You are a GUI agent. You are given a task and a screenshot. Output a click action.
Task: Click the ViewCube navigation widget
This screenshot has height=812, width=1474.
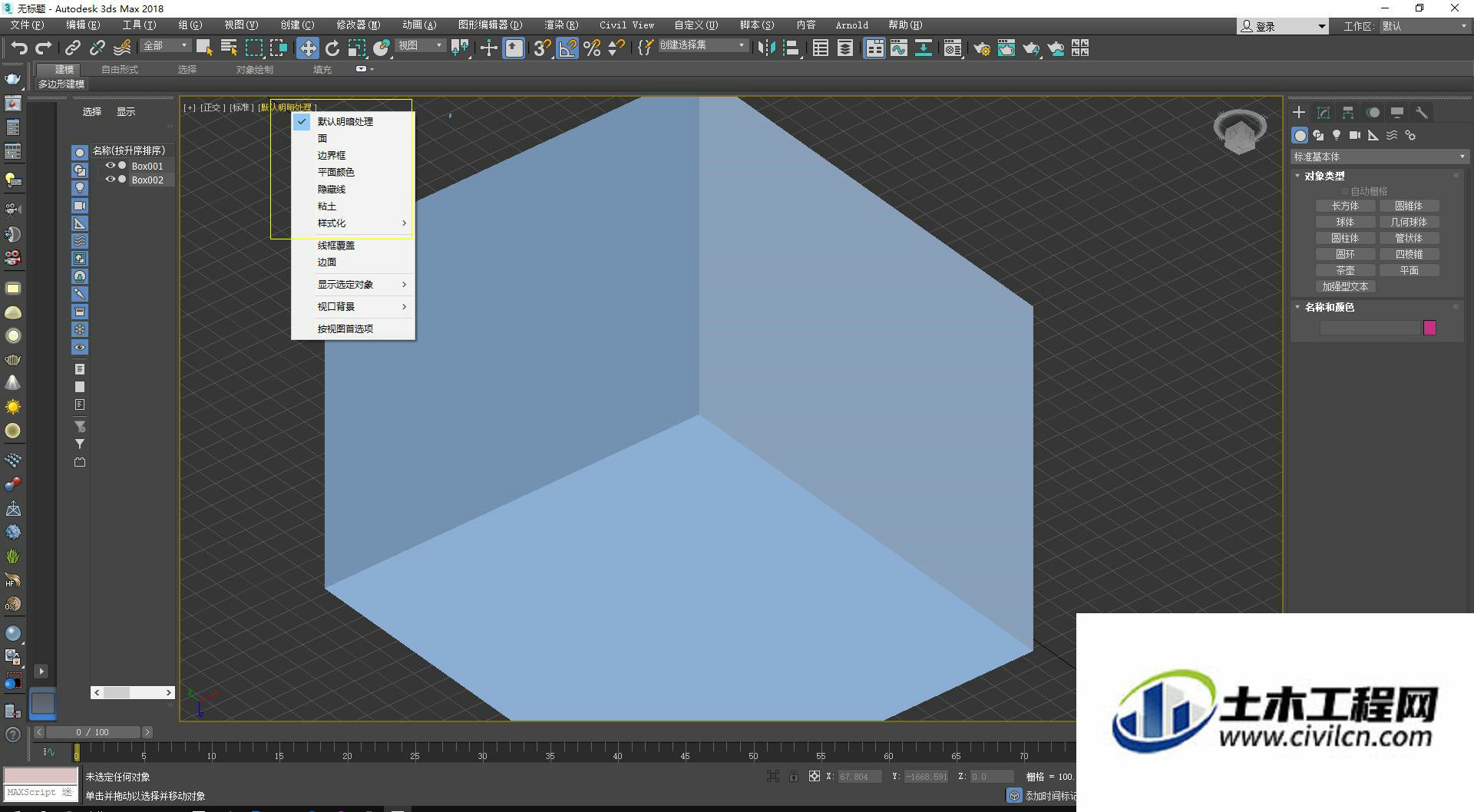coord(1240,131)
